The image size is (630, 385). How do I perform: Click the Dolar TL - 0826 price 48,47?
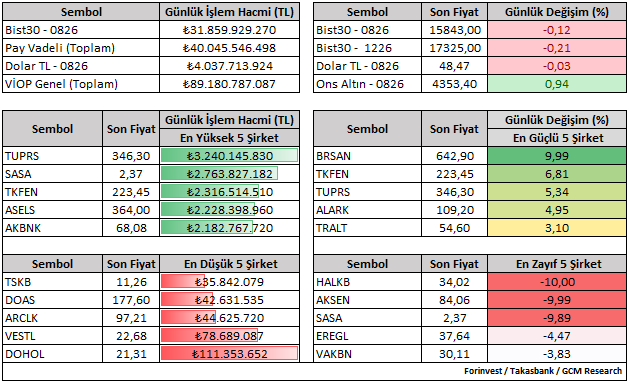pyautogui.click(x=454, y=66)
